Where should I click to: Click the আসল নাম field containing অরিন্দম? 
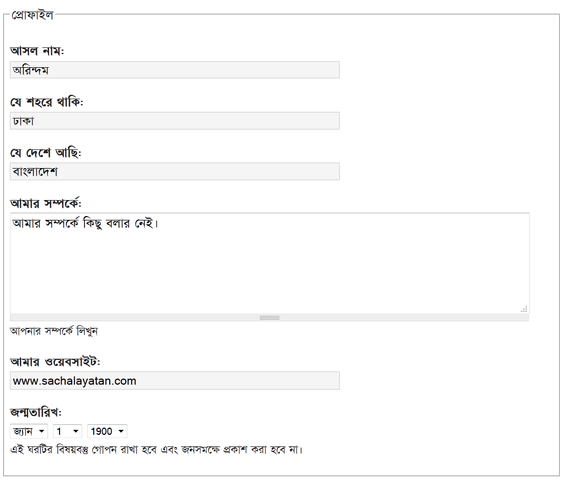tap(175, 70)
